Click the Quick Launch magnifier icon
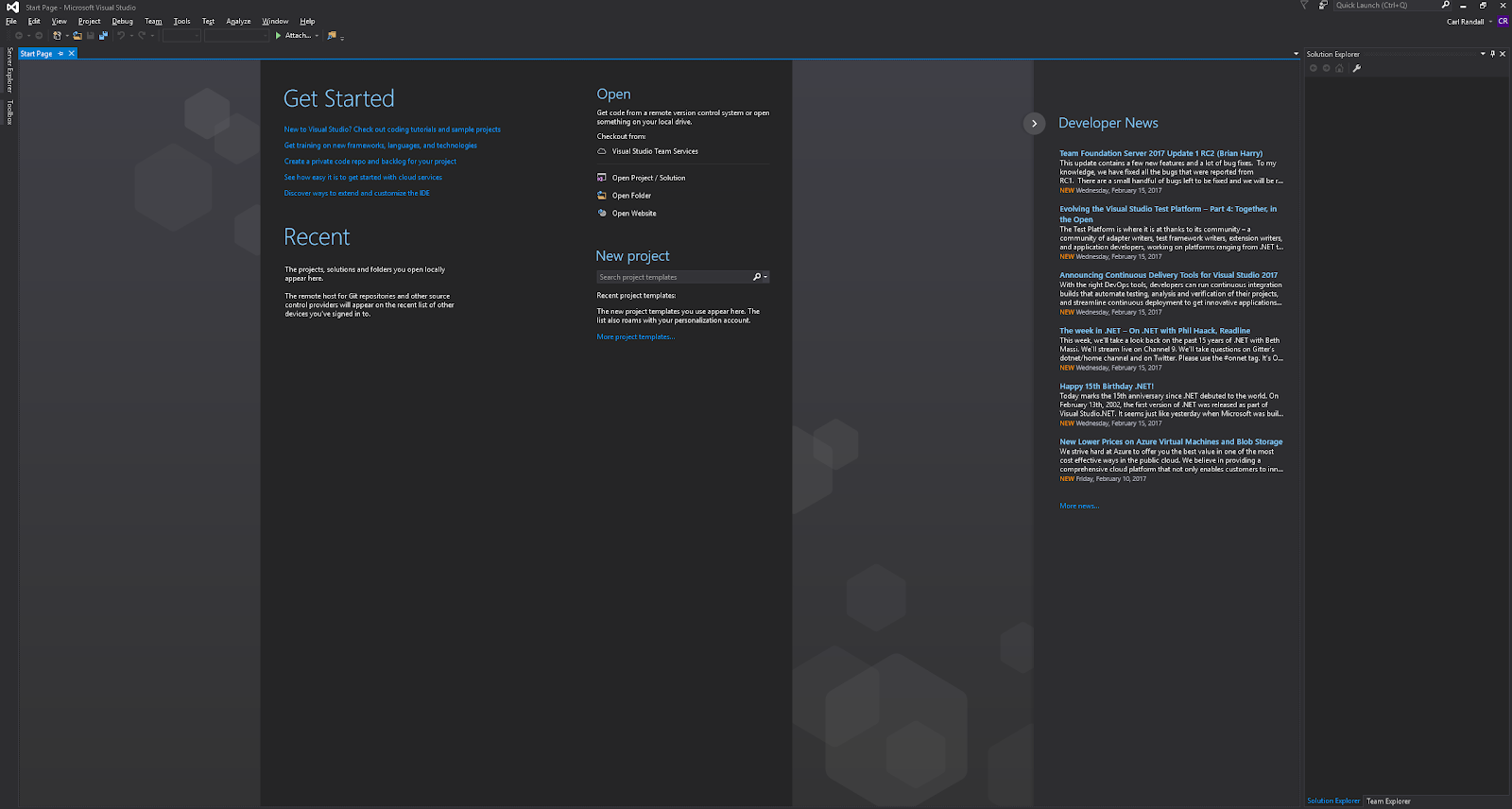The height and width of the screenshot is (809, 1512). [1446, 6]
